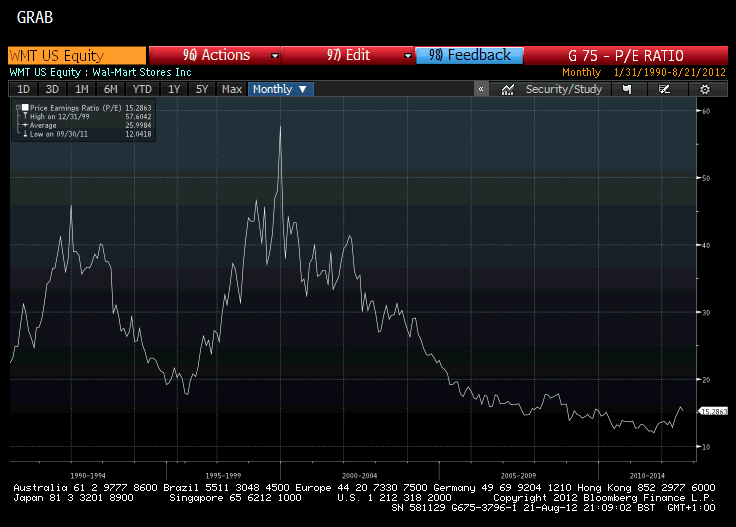Open the chart edit pencil icon
This screenshot has height=527, width=736.
point(664,89)
